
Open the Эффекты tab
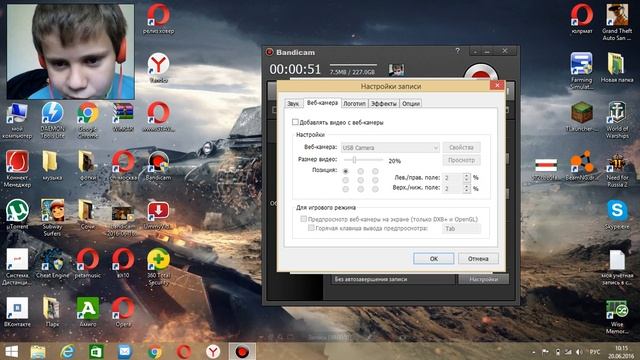click(384, 104)
